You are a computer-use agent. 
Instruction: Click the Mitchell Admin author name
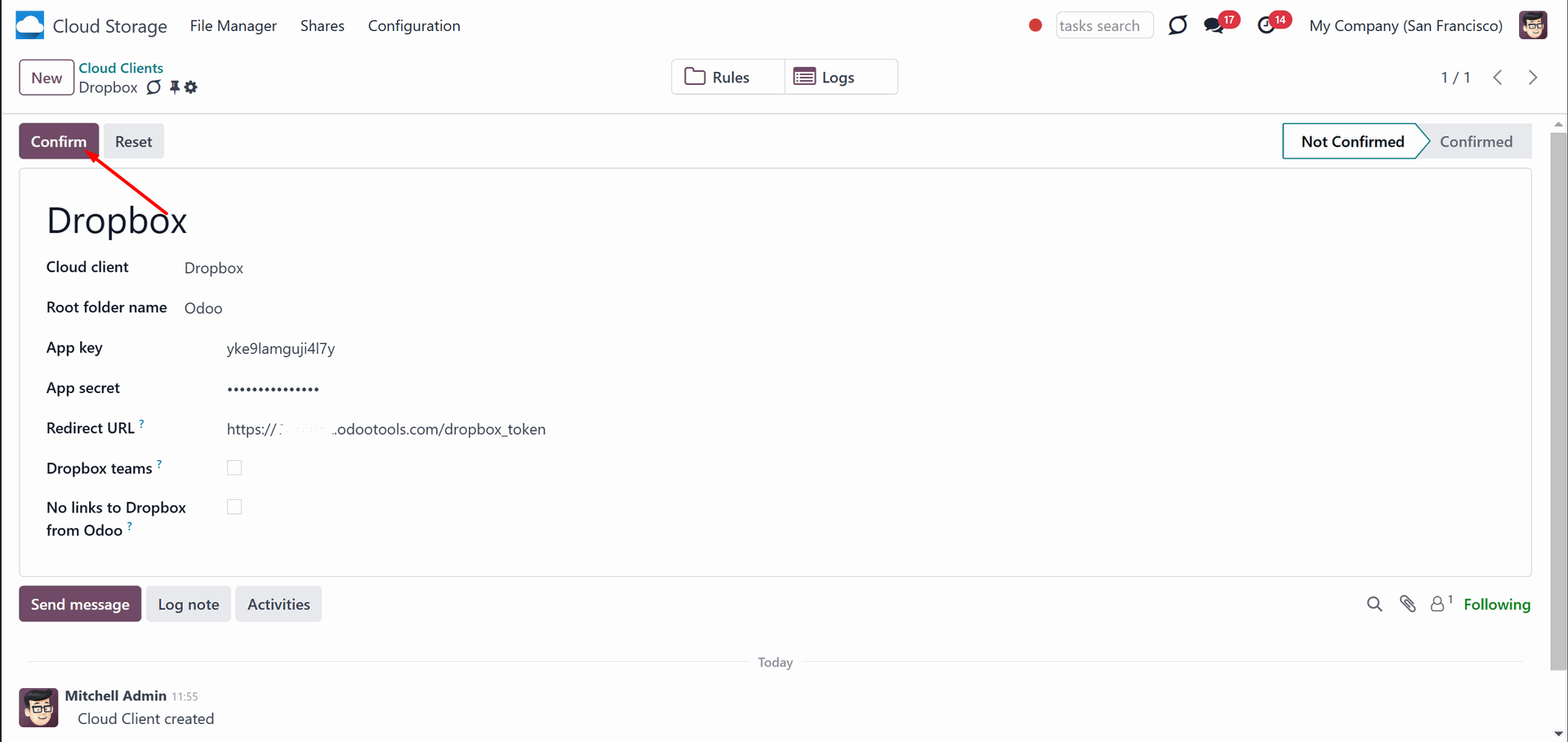coord(116,695)
